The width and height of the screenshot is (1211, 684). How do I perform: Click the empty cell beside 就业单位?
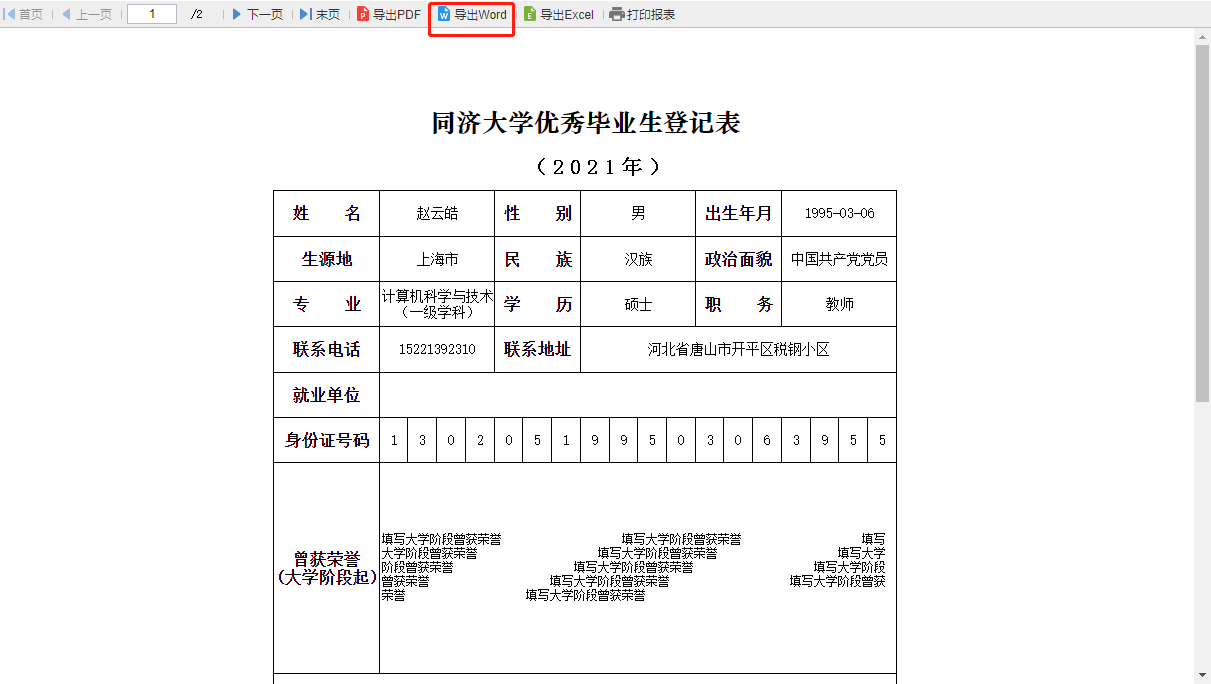637,395
